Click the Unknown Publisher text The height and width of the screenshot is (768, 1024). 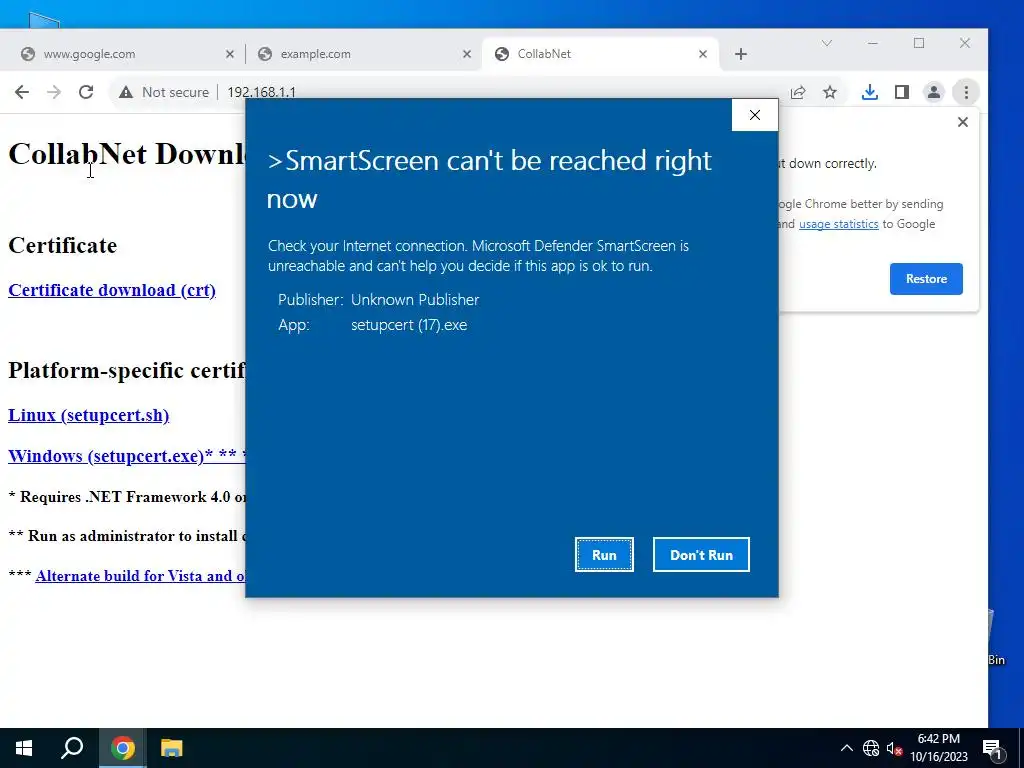(415, 300)
